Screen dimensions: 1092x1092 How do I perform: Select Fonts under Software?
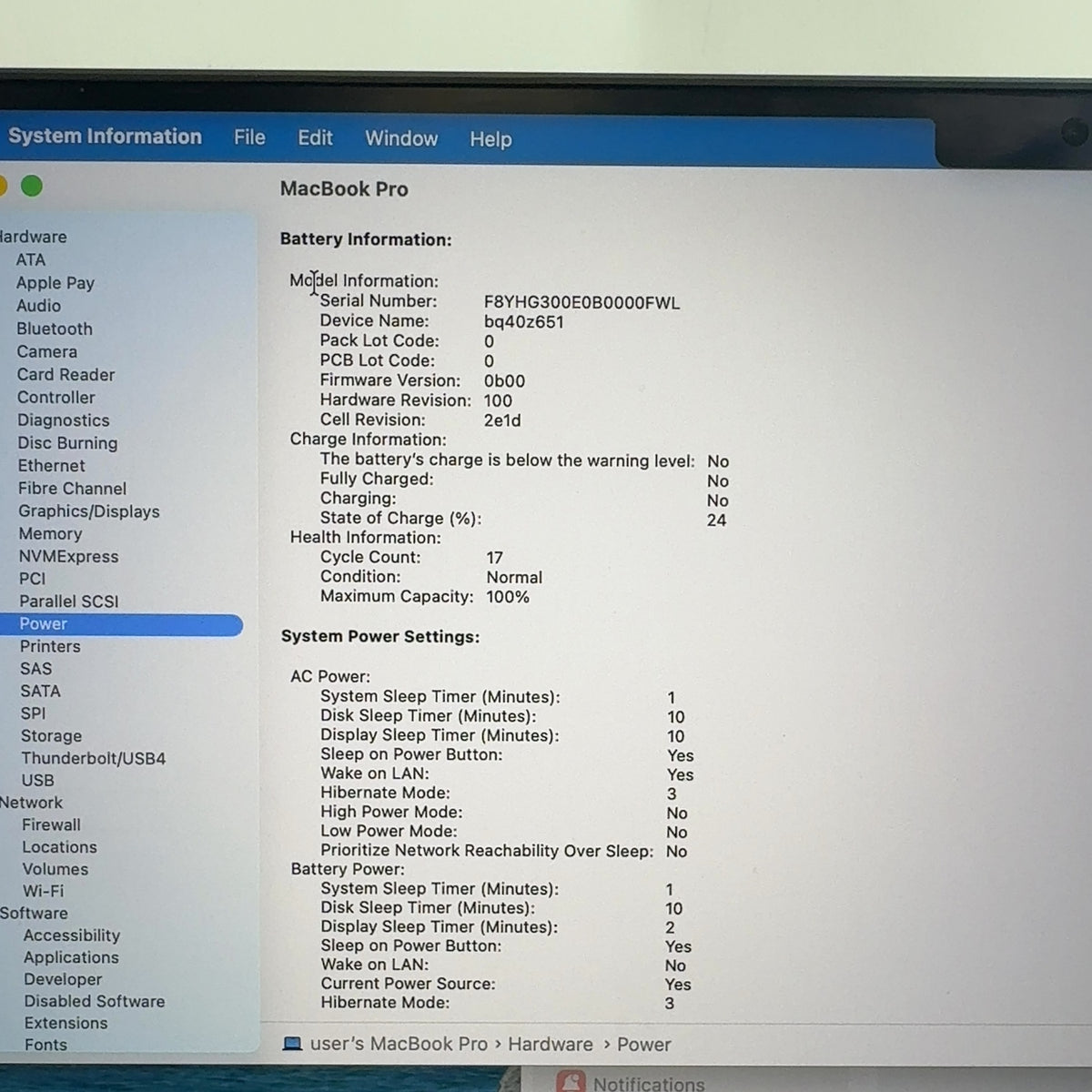pos(45,1045)
